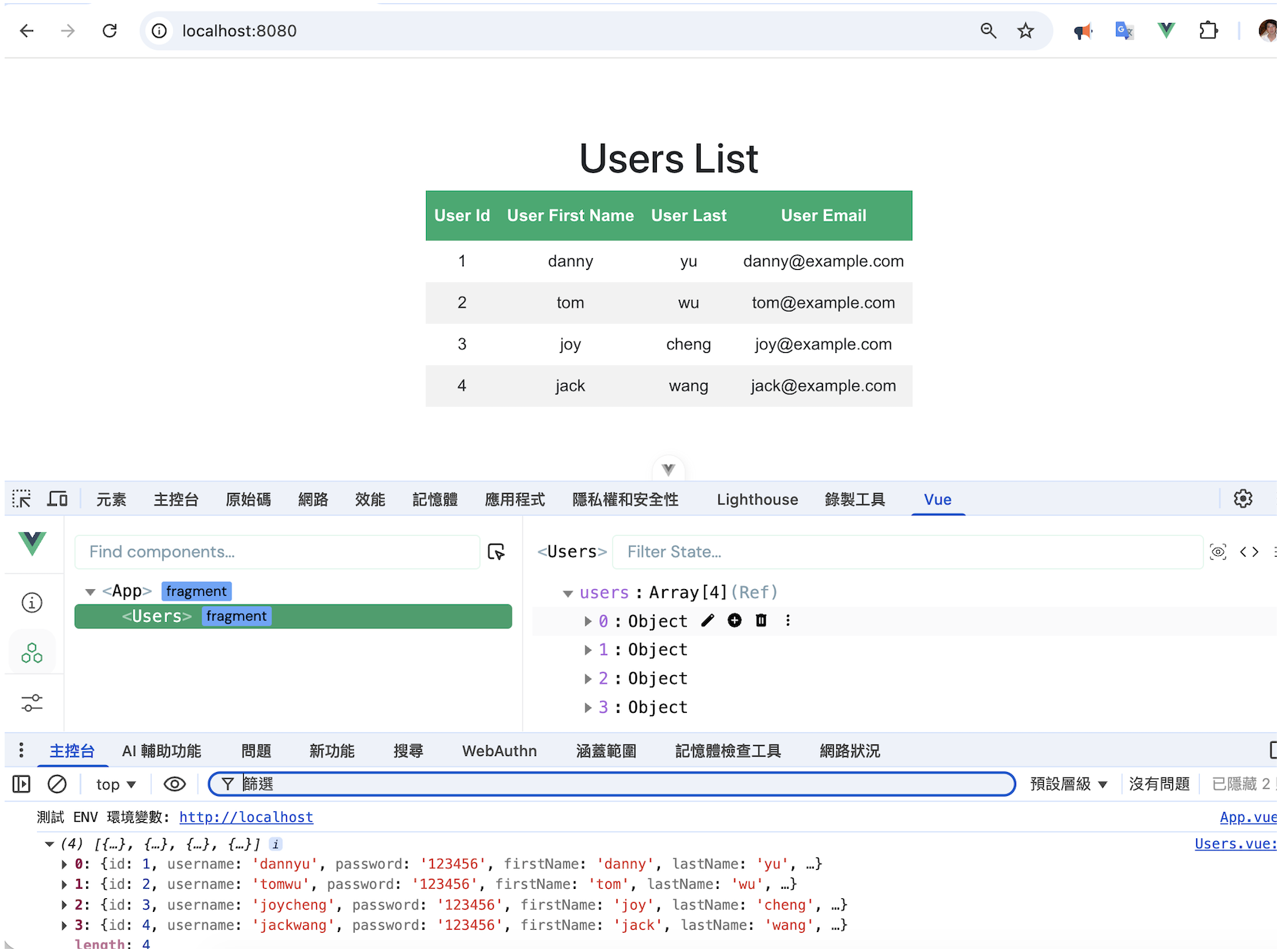Activate the inspect element tool
Image resolution: width=1283 pixels, height=952 pixels.
pos(22,498)
